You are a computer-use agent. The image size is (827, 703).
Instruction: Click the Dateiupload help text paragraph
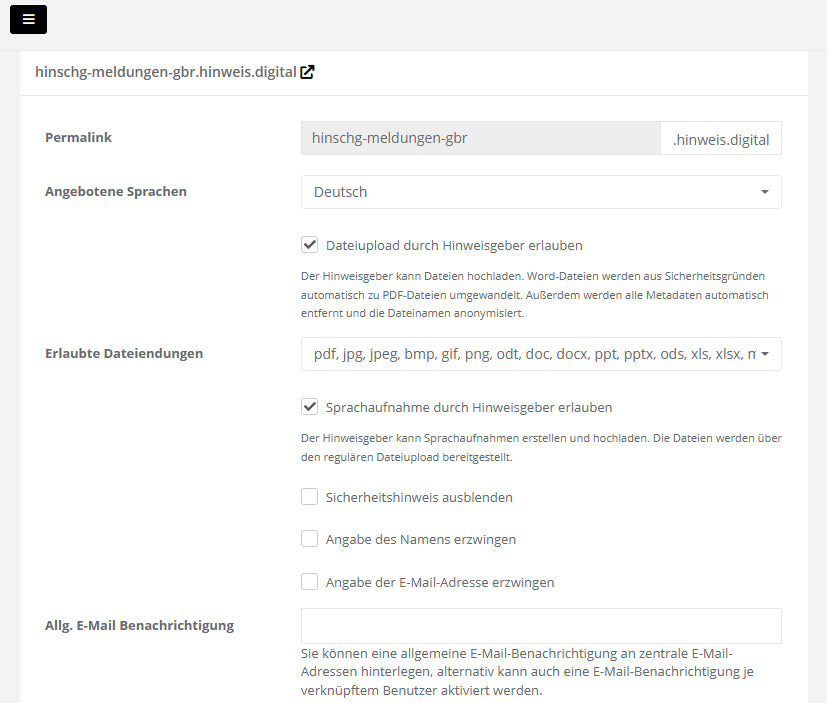(535, 295)
